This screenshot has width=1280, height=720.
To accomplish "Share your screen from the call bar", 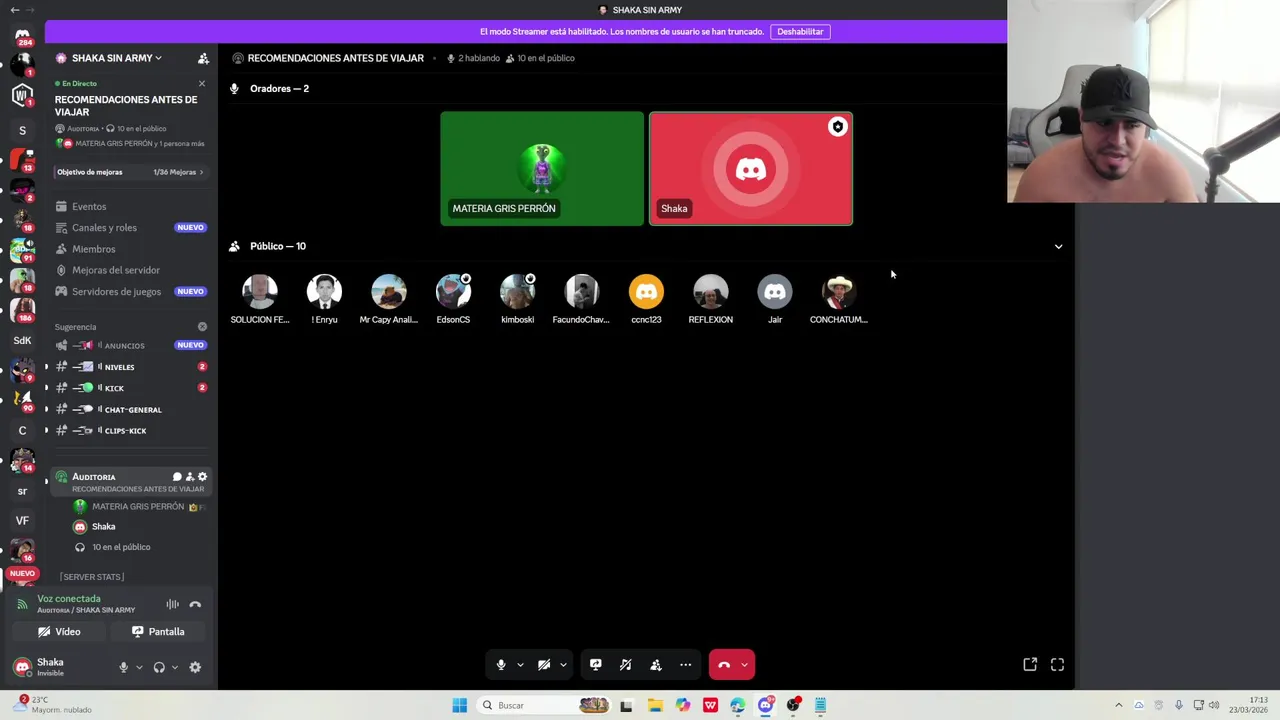I will (x=596, y=664).
